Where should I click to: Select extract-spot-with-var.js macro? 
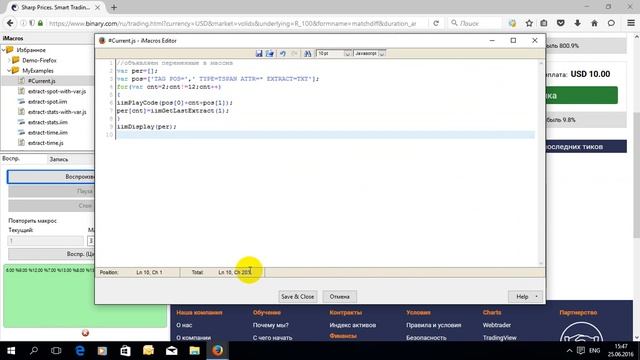[57, 91]
